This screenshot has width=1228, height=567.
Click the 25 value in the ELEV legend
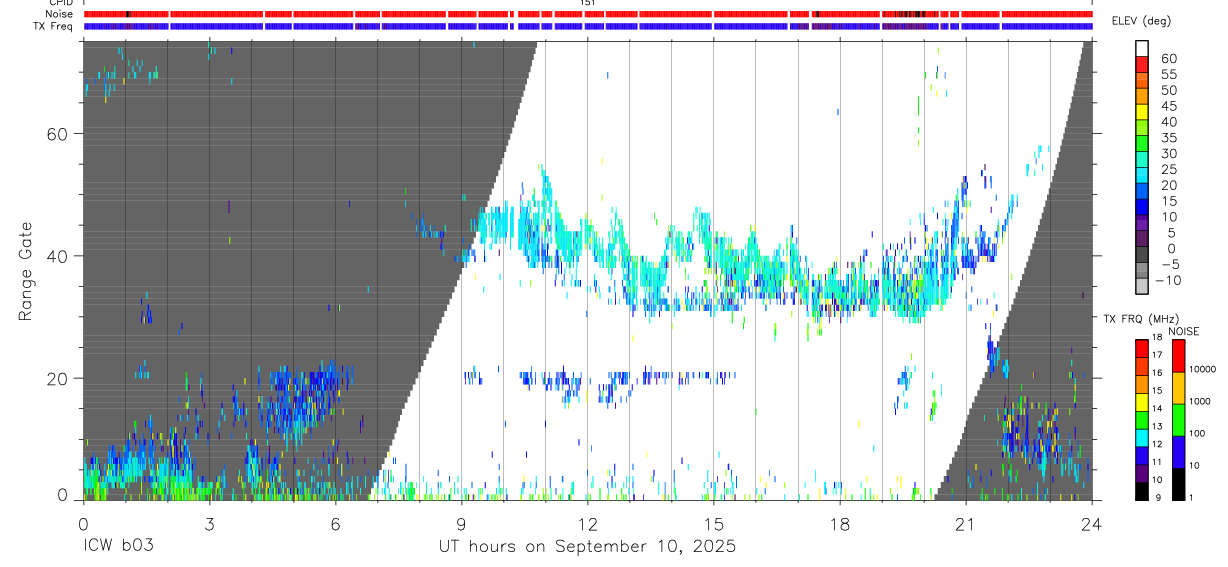coord(1168,169)
